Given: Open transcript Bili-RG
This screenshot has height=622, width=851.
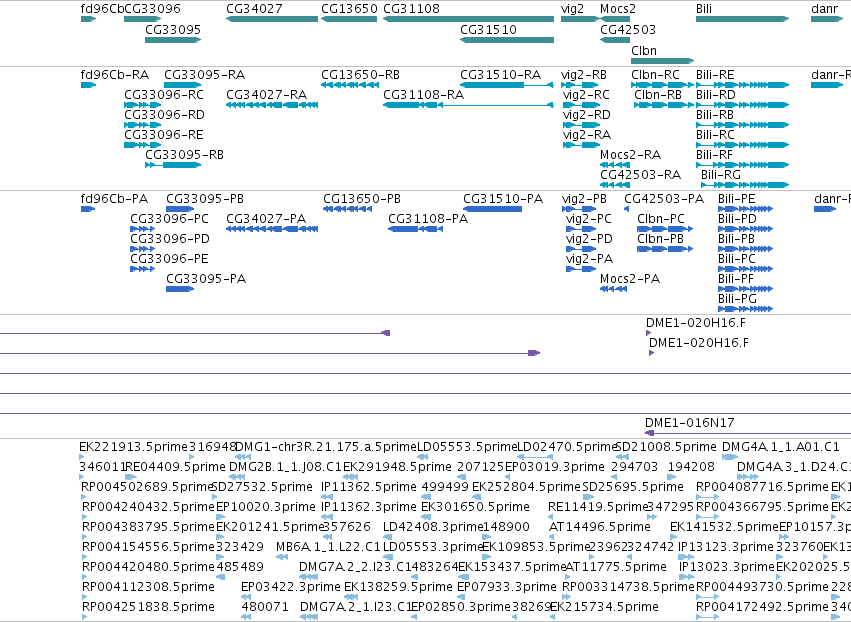Looking at the screenshot, I should coord(721,175).
